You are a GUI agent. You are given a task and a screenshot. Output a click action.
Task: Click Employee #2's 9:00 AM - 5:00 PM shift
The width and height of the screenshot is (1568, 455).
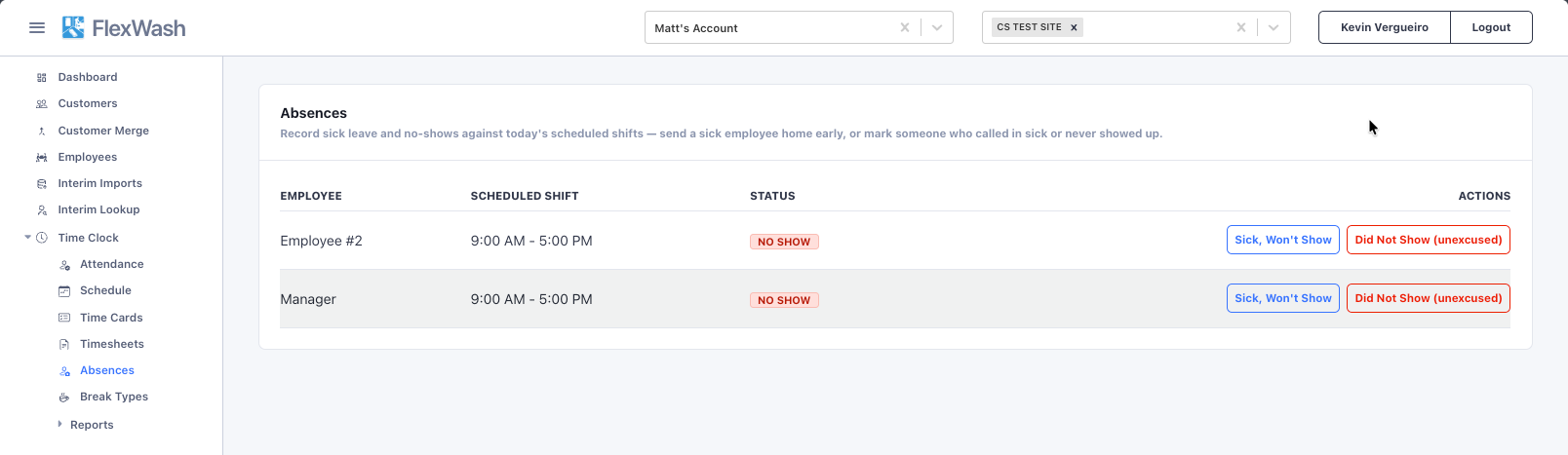(531, 241)
